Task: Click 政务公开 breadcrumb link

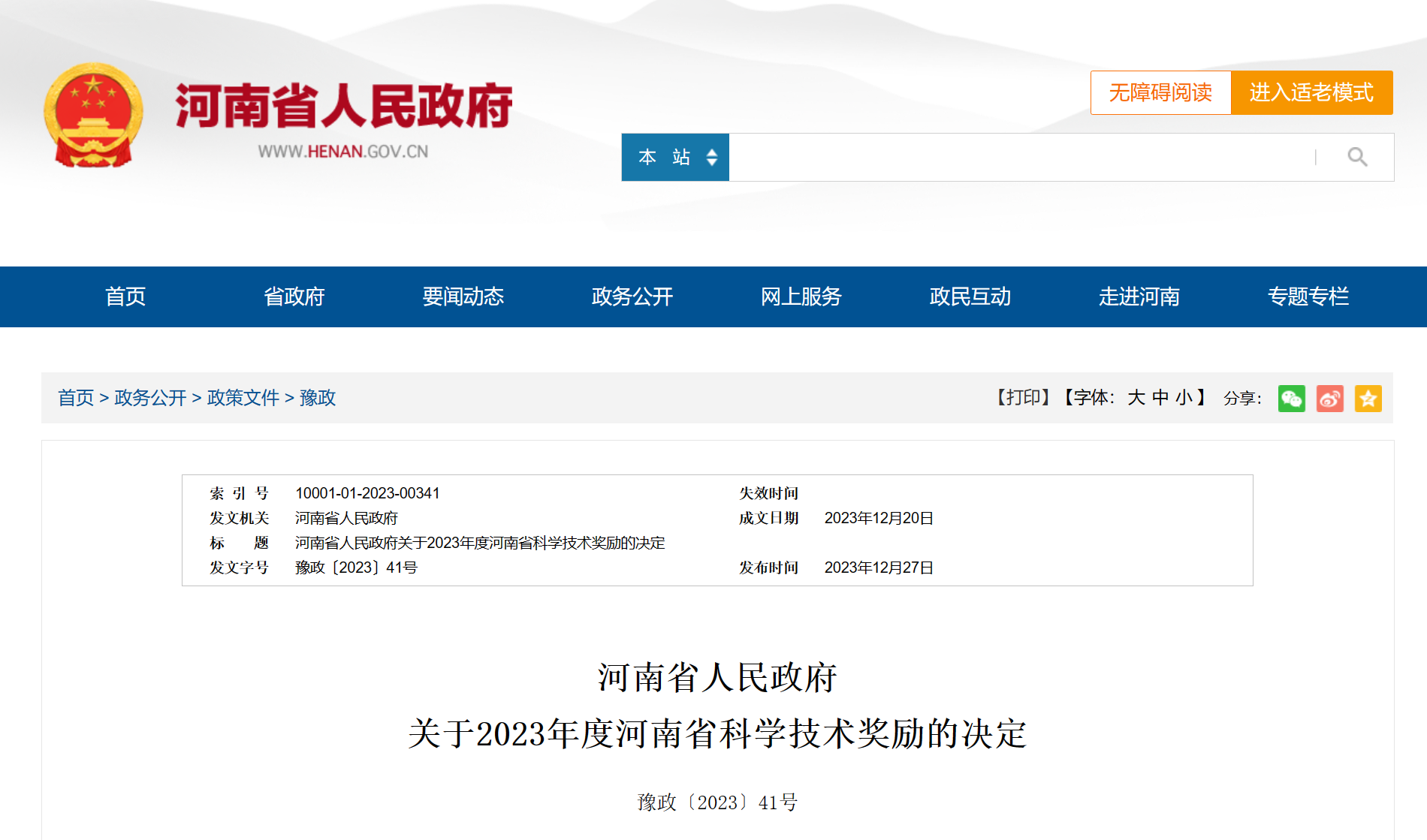Action: [150, 398]
